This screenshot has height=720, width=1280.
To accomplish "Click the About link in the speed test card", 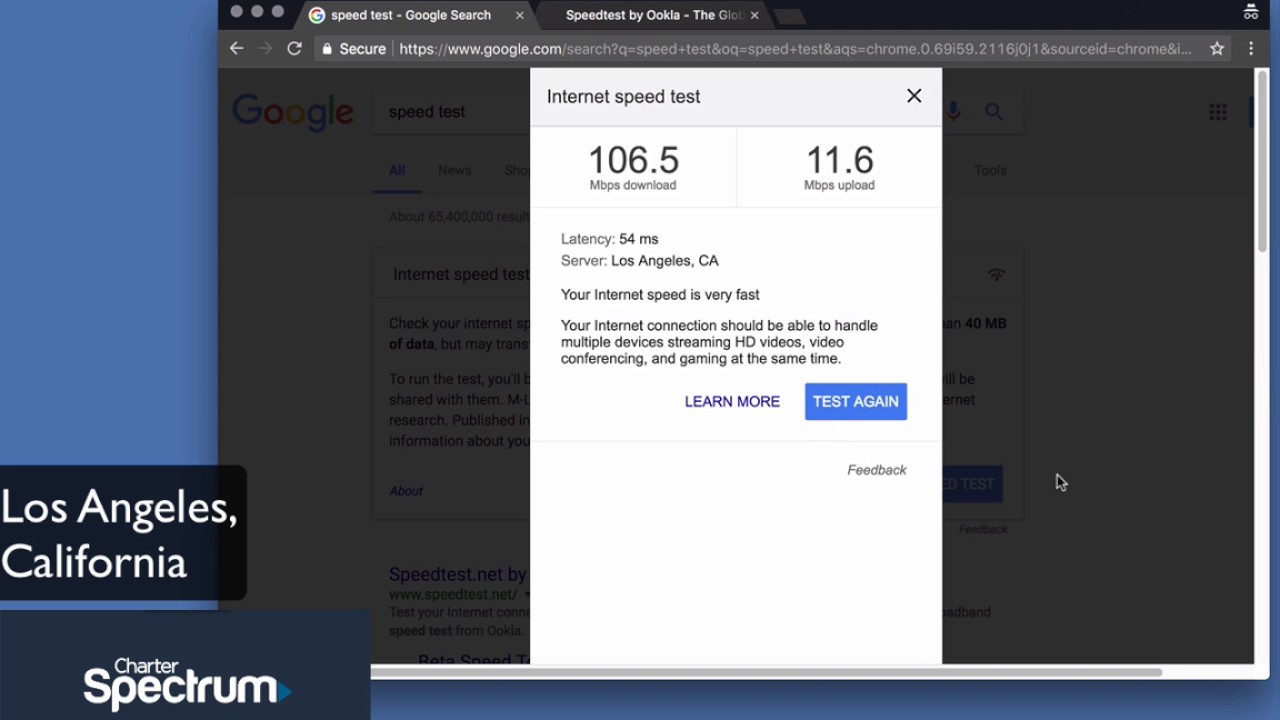I will tap(406, 491).
